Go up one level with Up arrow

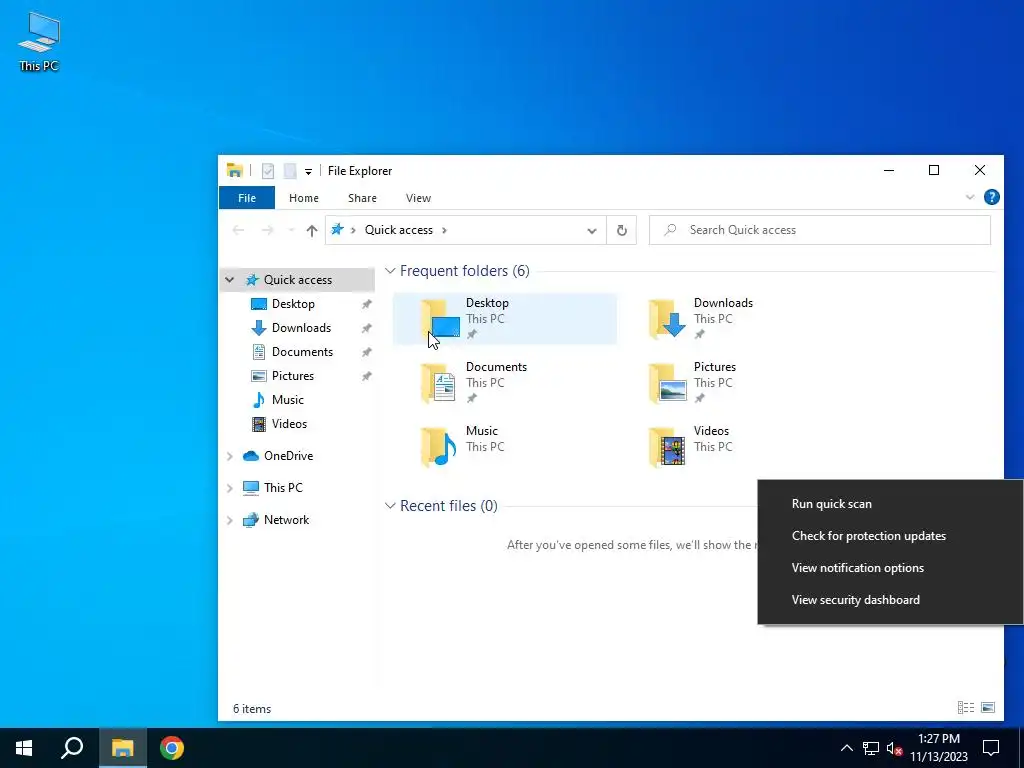click(312, 230)
